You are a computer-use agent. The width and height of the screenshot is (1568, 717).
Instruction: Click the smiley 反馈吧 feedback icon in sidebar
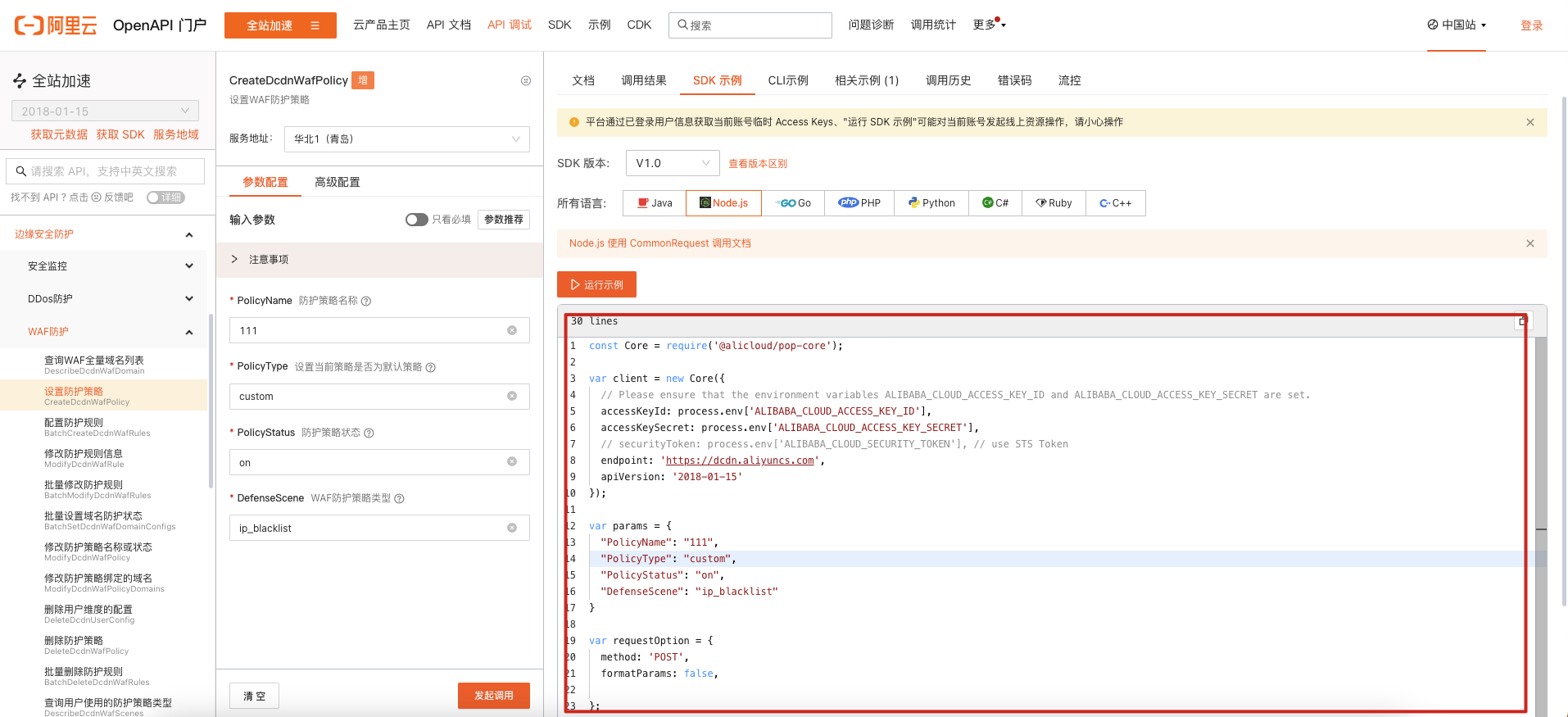pyautogui.click(x=96, y=197)
